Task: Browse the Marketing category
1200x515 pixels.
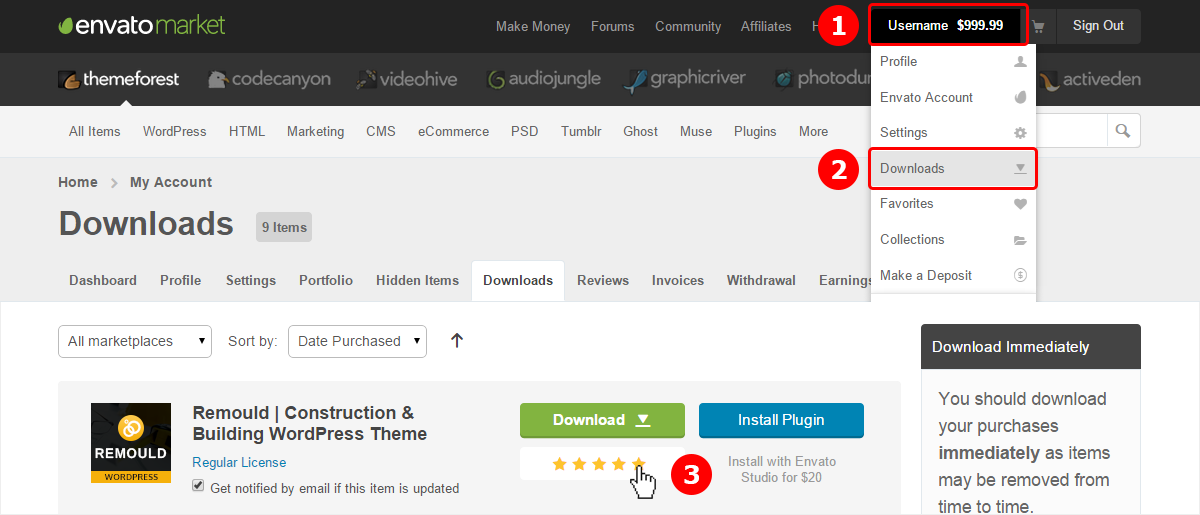Action: tap(315, 131)
